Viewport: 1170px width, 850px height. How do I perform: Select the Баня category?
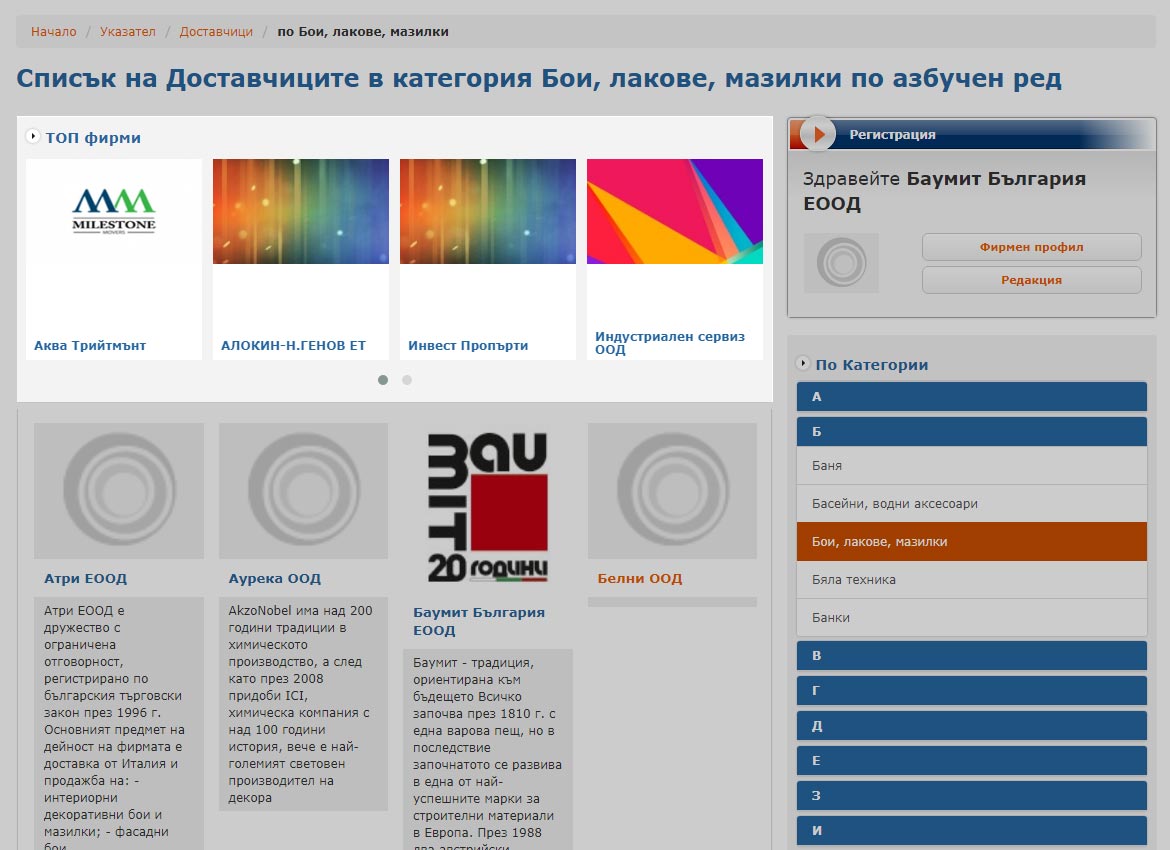(972, 466)
